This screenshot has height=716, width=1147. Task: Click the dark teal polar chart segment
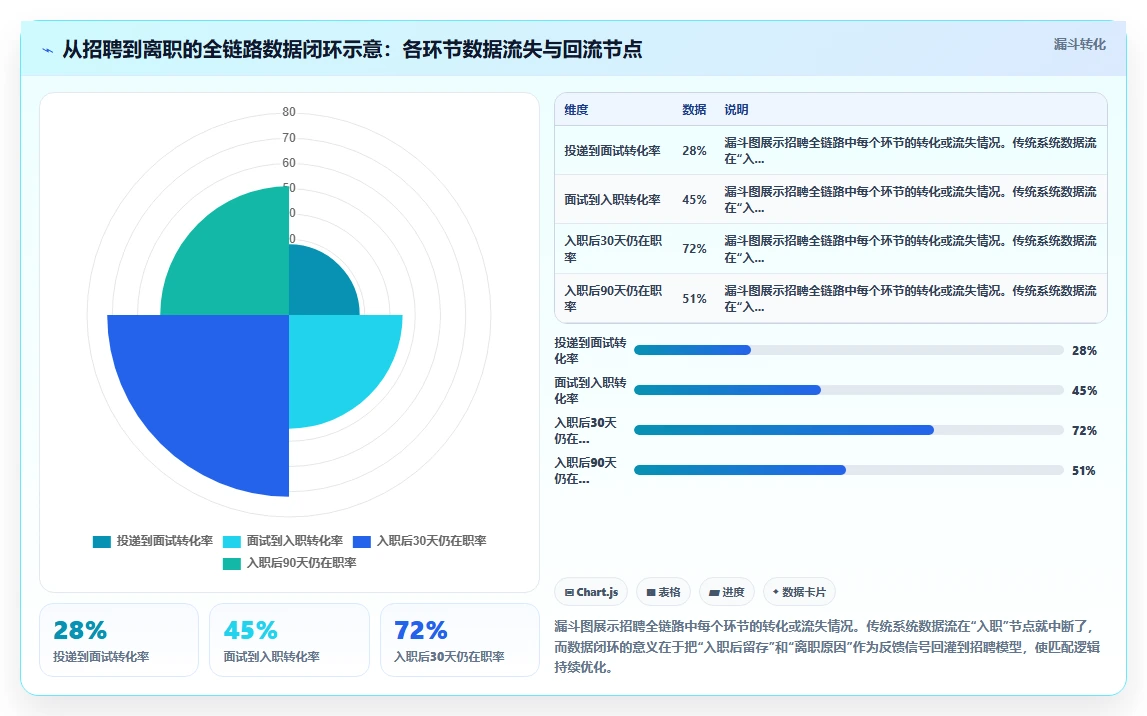point(318,285)
